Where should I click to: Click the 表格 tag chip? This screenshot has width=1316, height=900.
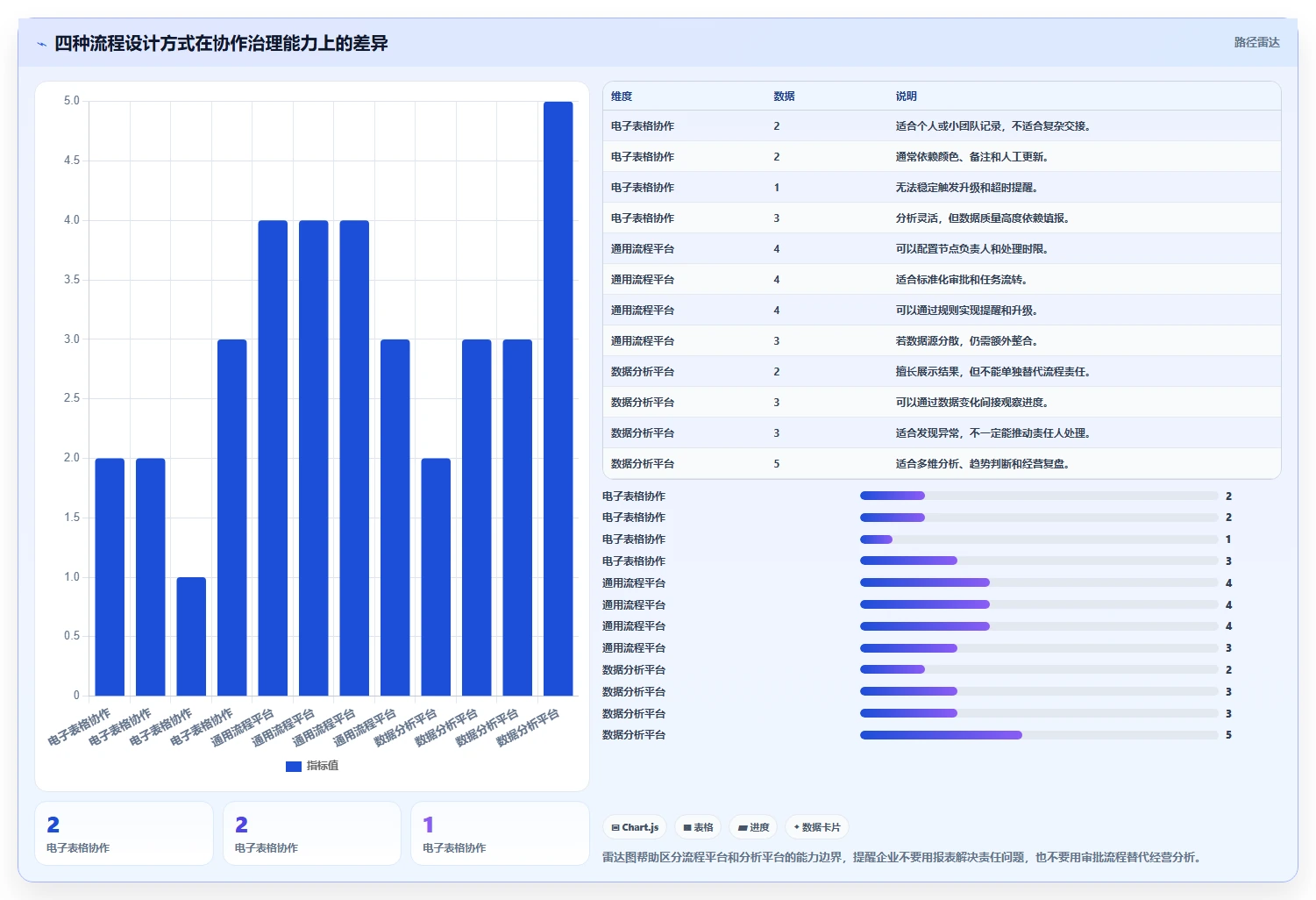click(x=698, y=827)
